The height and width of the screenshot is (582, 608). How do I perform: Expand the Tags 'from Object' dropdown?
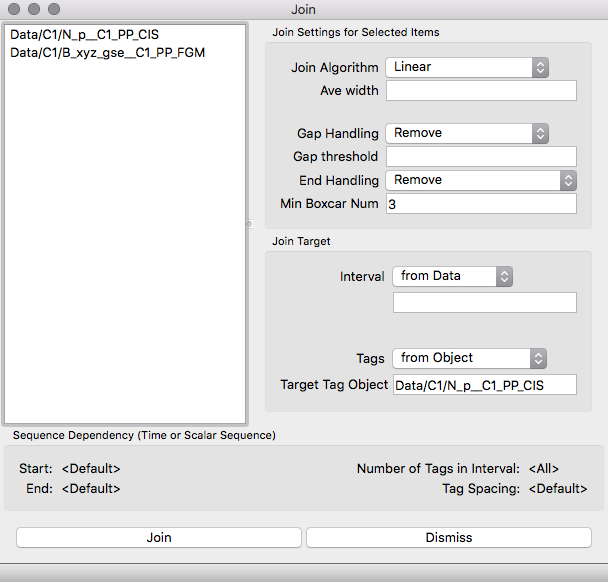469,358
